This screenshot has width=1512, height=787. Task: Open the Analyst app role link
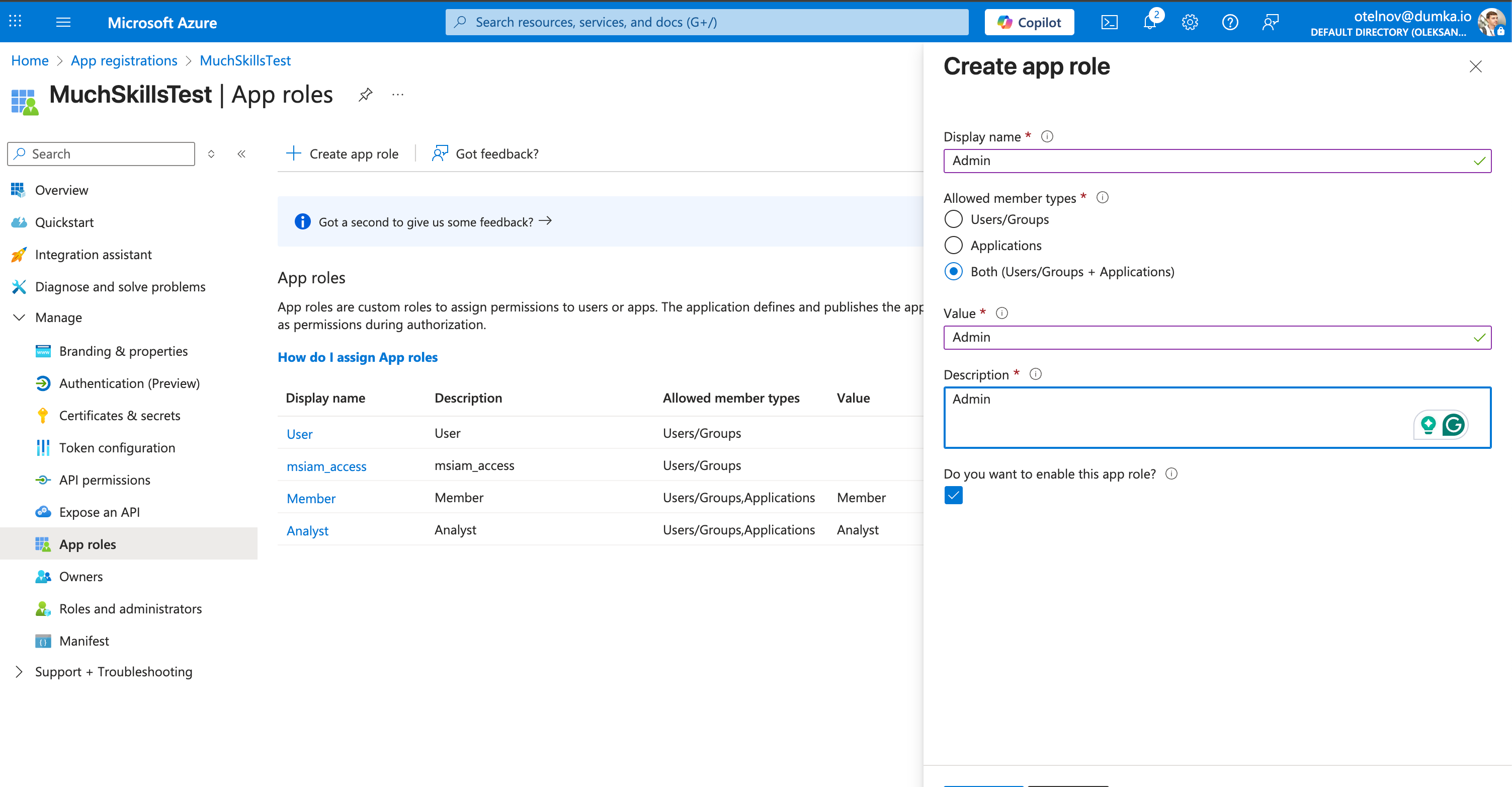[307, 530]
